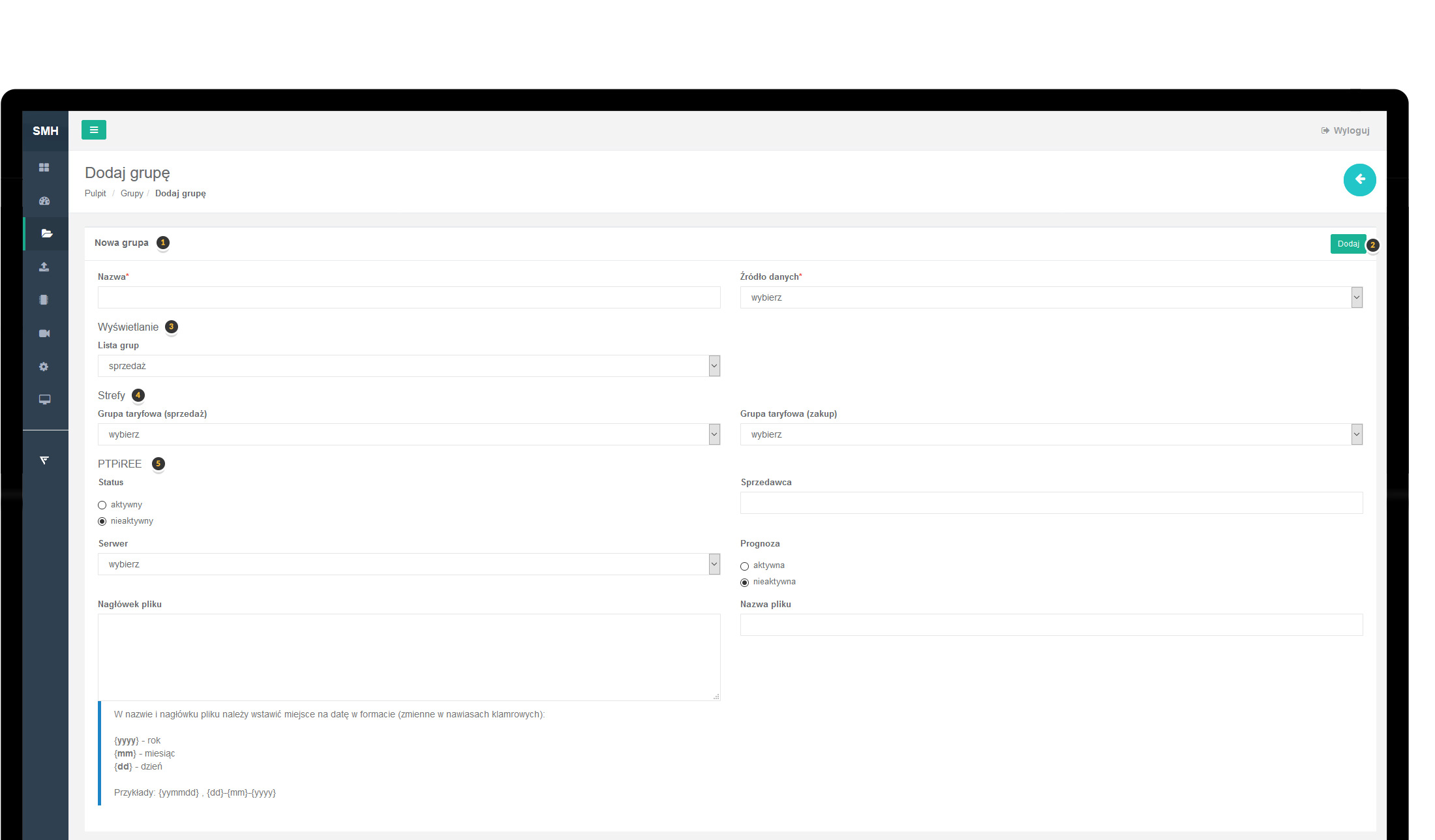This screenshot has height=840, width=1435.
Task: Go to Grupy breadcrumb link
Action: click(132, 194)
